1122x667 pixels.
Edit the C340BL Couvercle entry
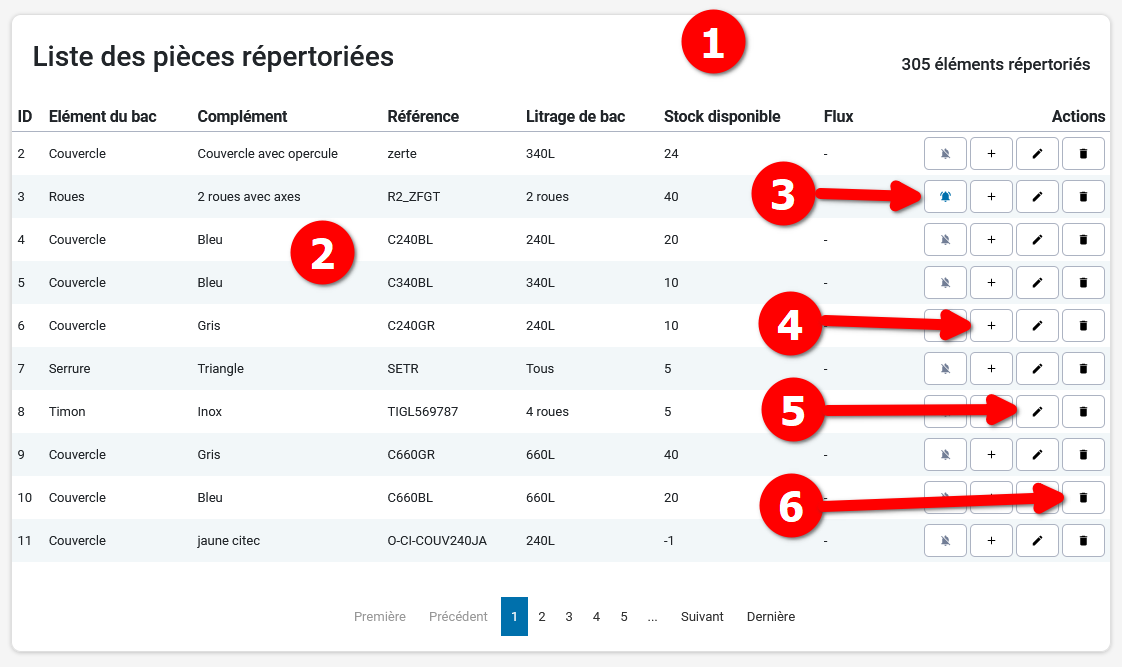1037,283
